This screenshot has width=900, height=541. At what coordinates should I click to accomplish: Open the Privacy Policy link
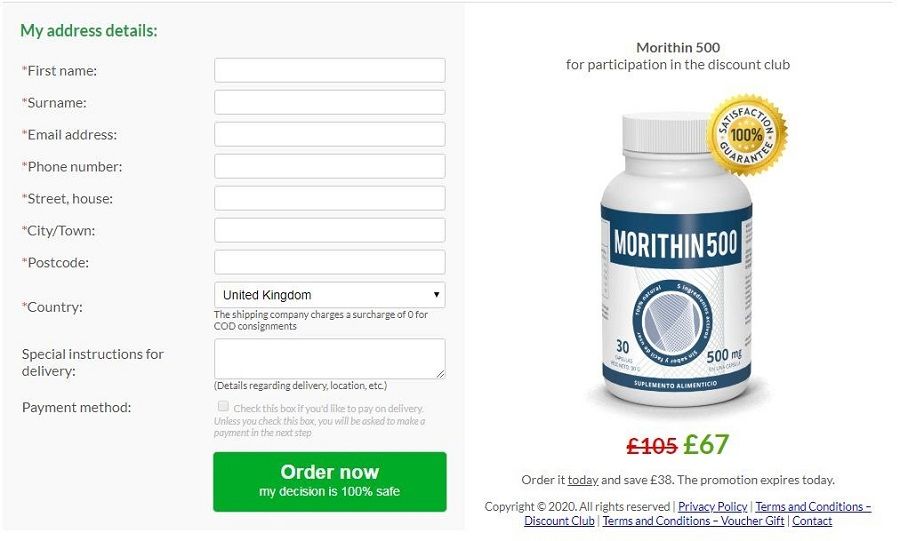(x=712, y=507)
